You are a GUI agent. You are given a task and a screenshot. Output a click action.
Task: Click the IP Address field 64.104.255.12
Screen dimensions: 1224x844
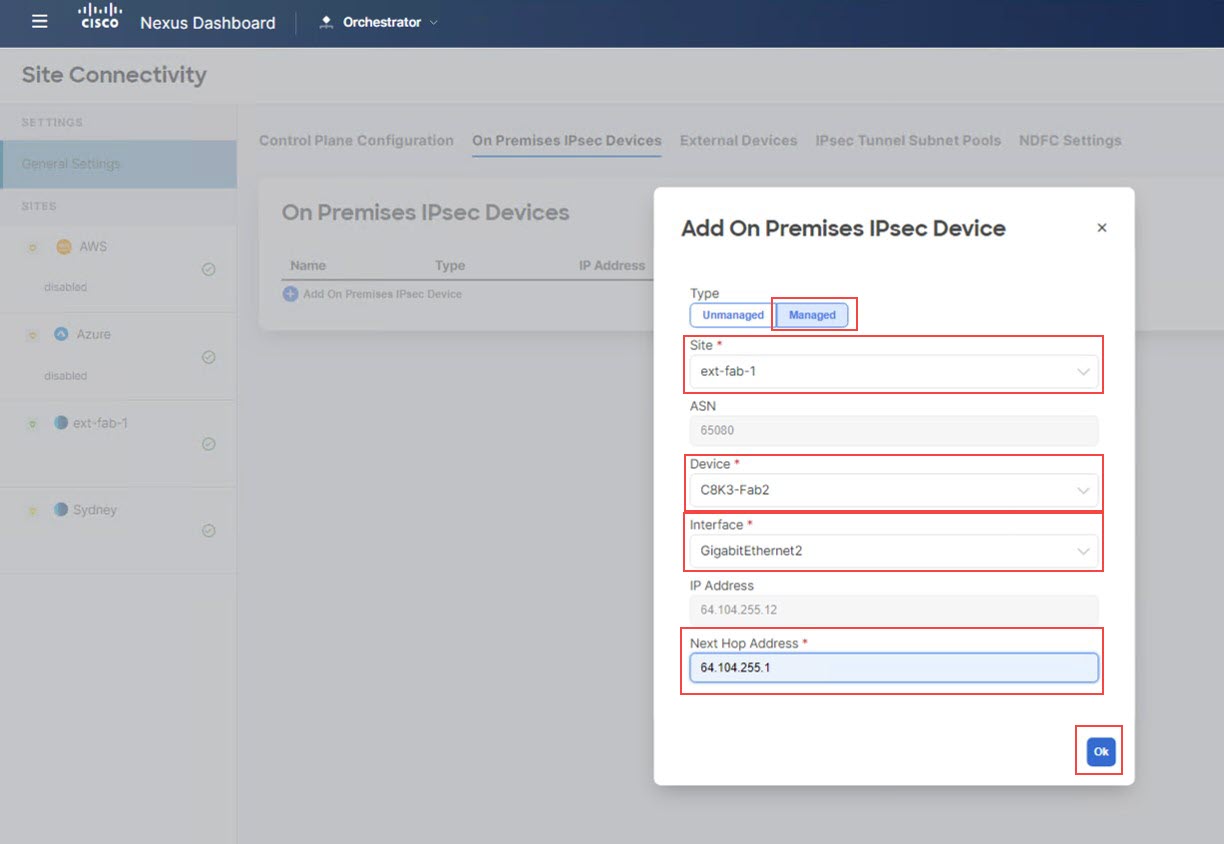[894, 610]
